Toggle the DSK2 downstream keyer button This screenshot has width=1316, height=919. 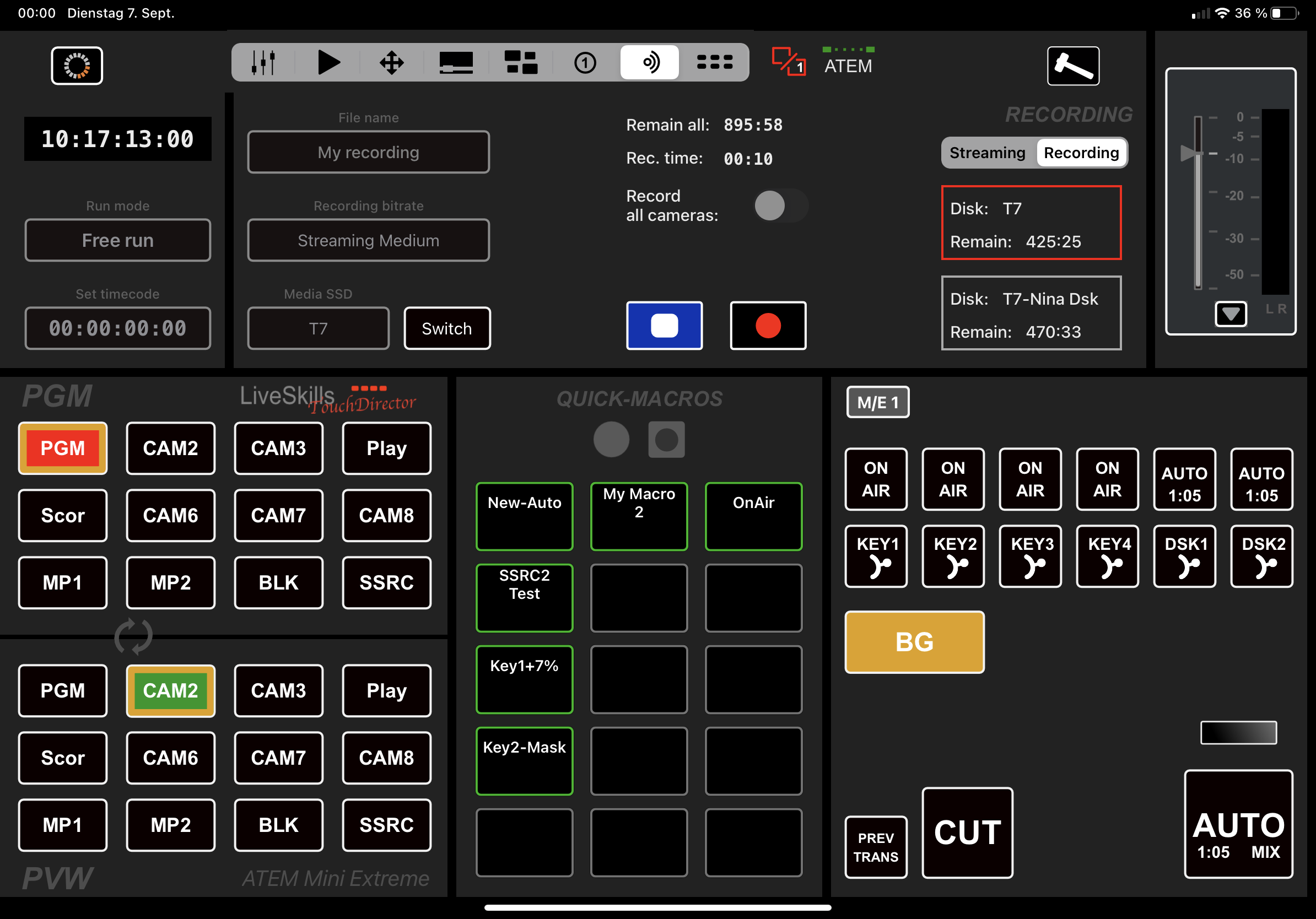pyautogui.click(x=1261, y=556)
